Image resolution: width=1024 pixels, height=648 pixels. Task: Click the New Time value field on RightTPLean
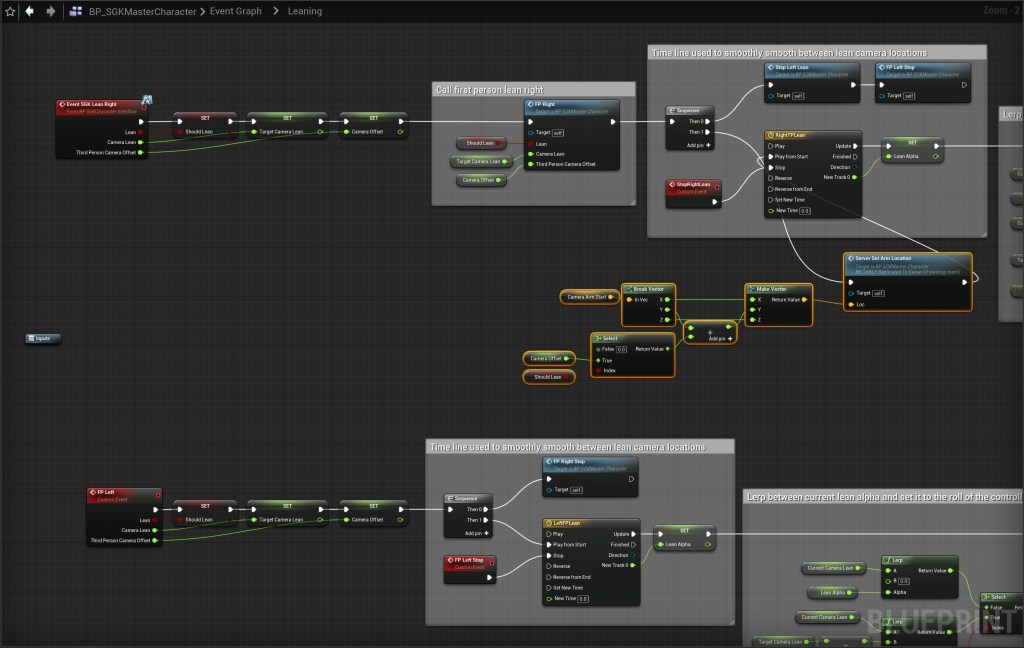[x=804, y=211]
